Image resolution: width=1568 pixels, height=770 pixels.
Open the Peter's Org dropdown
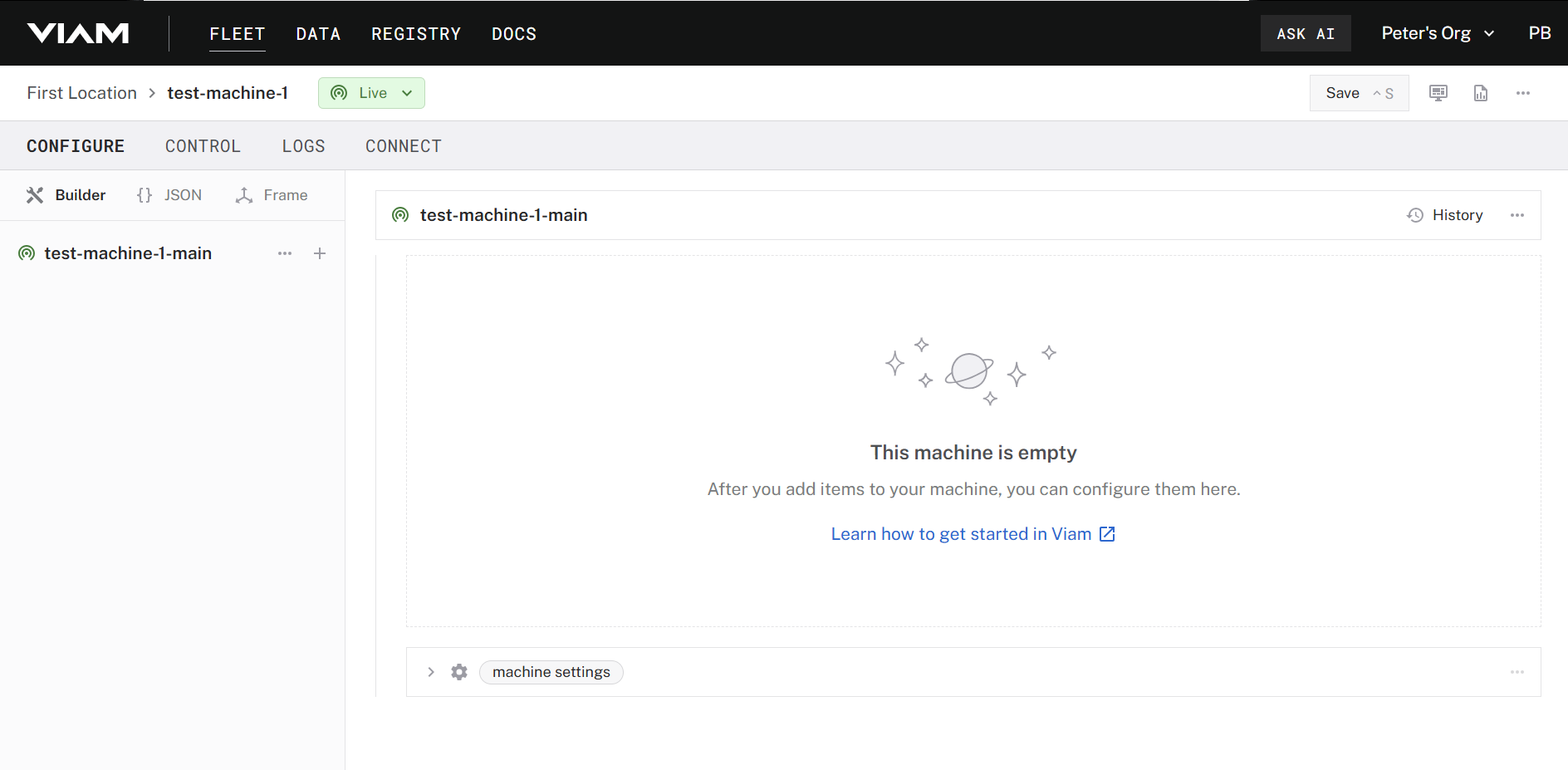click(1438, 33)
